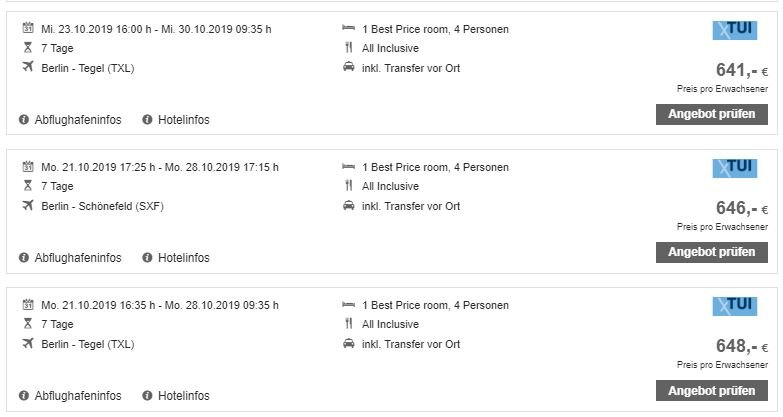Screen dimensions: 783x417
Task: Click the TUI logo on the 646 € offer
Action: 735,168
